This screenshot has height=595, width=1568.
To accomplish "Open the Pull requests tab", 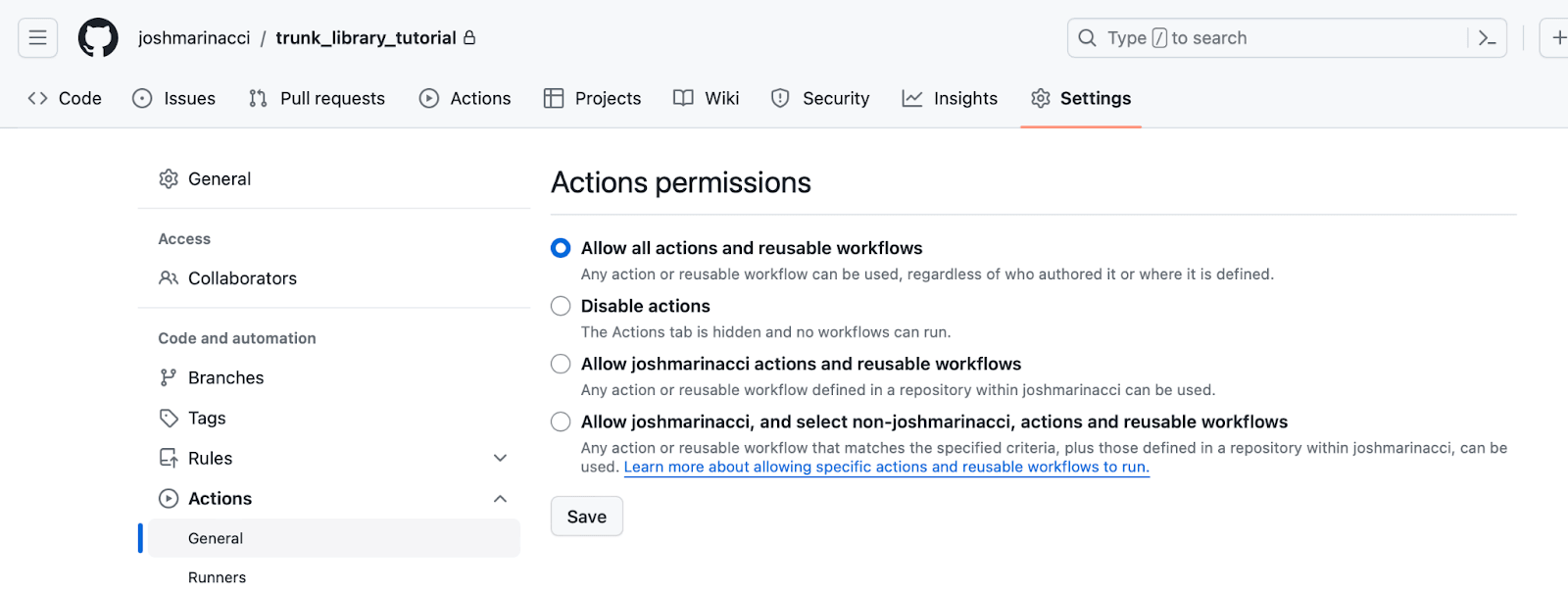I will pyautogui.click(x=317, y=98).
